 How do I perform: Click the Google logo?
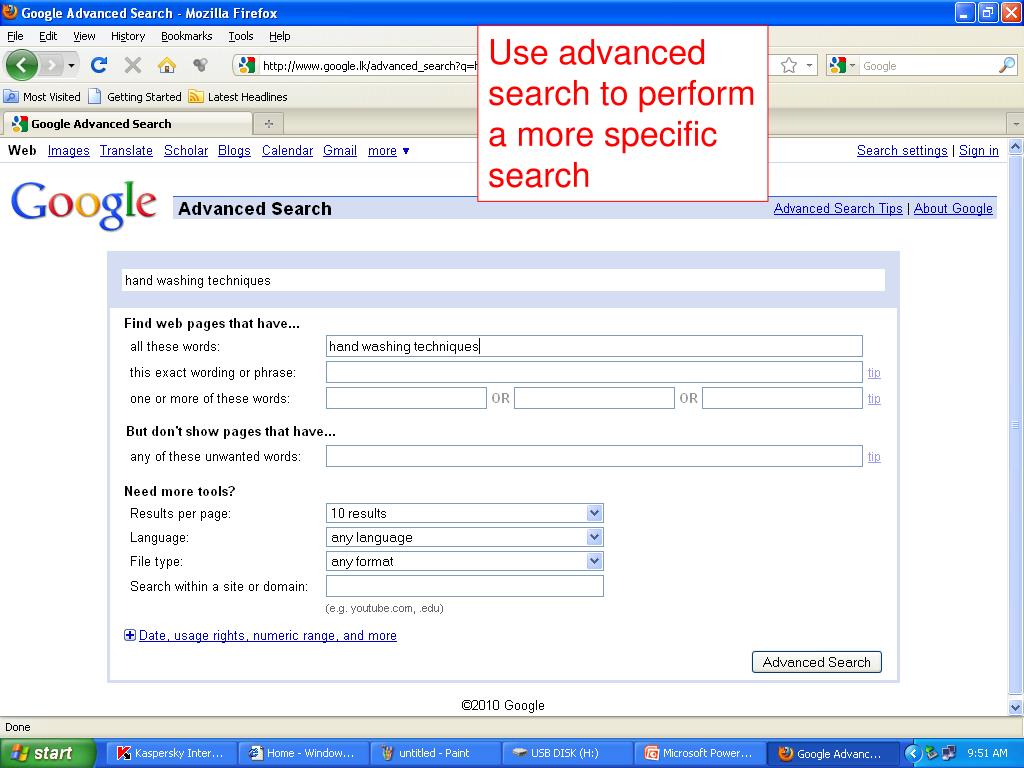tap(84, 204)
